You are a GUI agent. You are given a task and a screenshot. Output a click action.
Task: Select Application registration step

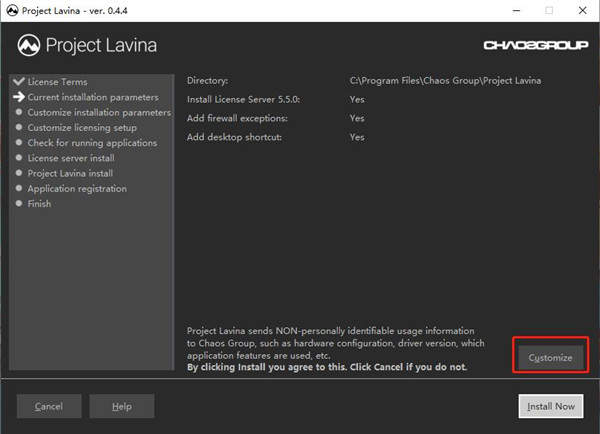pyautogui.click(x=77, y=189)
